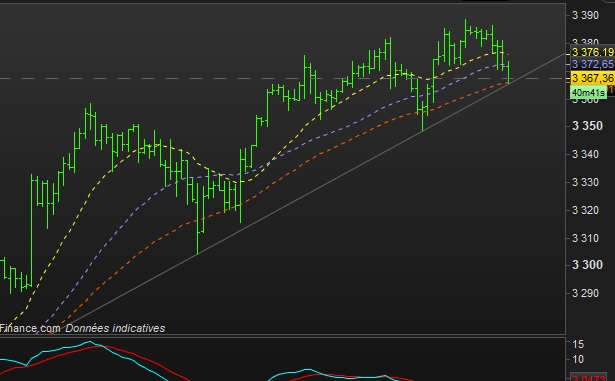Click the Données indicatives notice text
The height and width of the screenshot is (381, 615).
coord(115,328)
